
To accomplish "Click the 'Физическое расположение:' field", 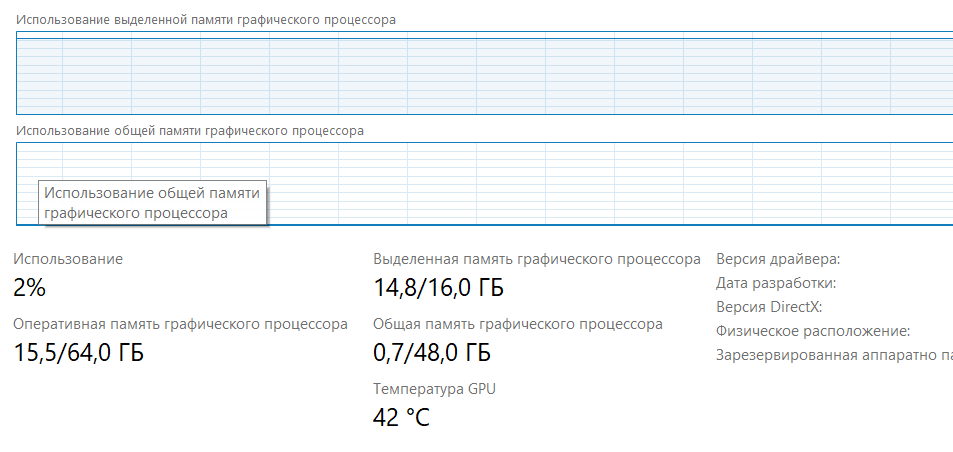I will point(813,331).
